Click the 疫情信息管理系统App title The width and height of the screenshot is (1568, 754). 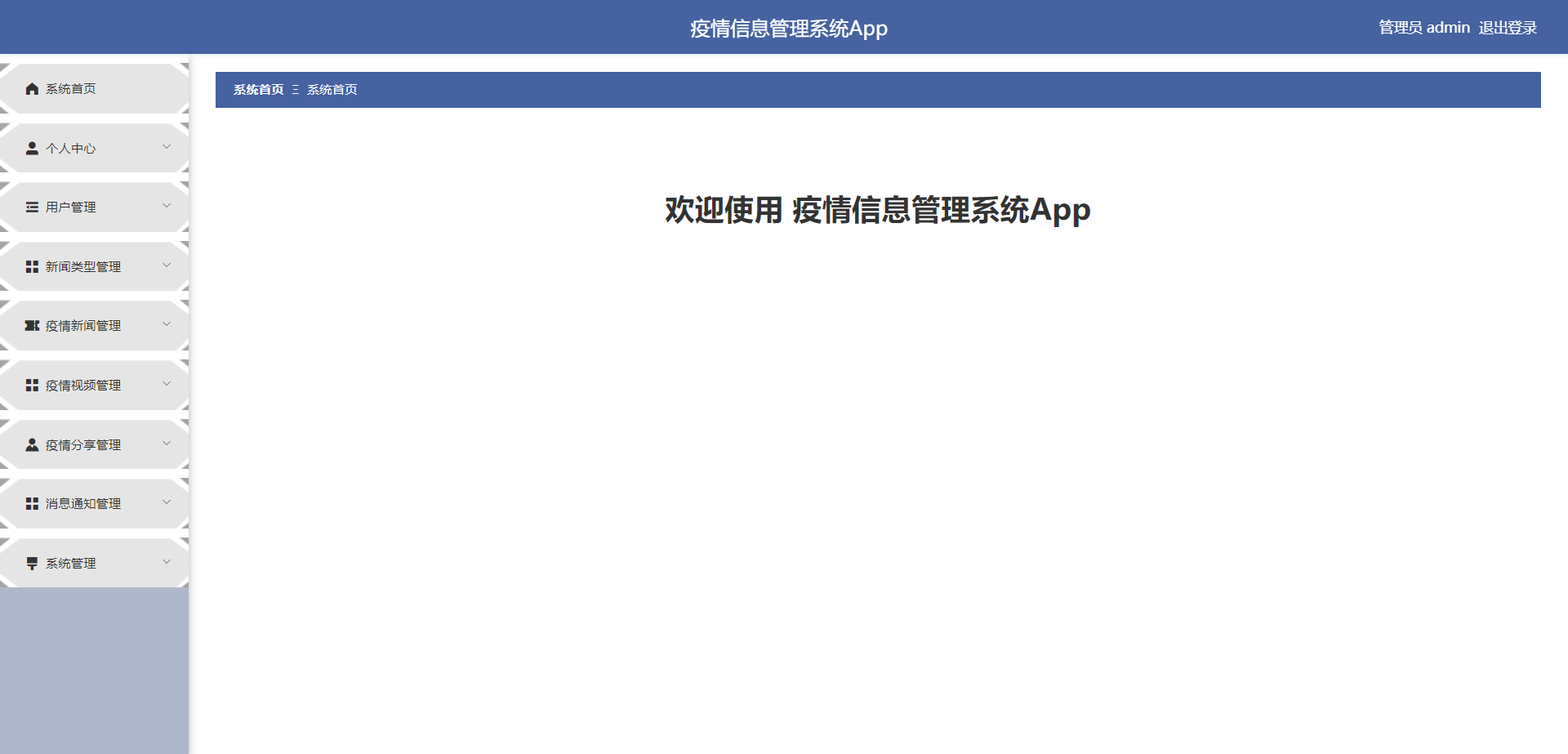[789, 28]
